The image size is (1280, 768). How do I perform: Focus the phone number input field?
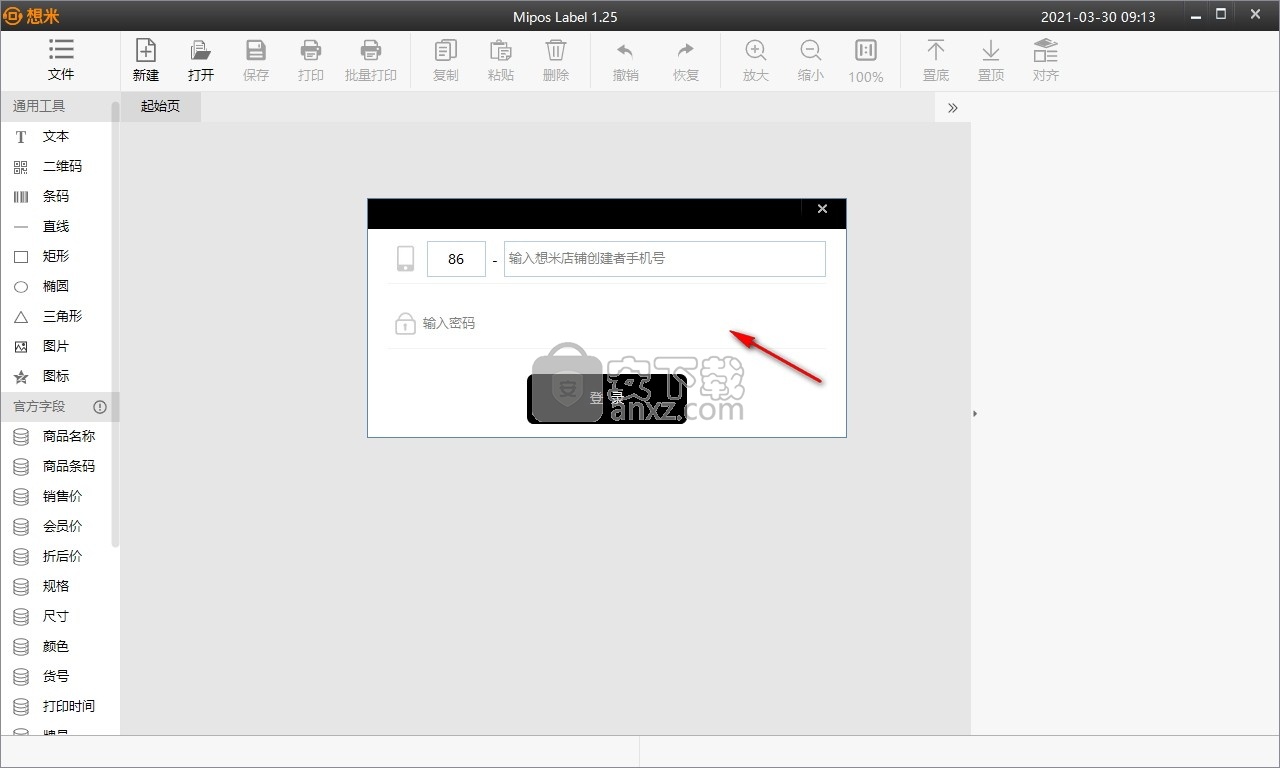point(665,259)
